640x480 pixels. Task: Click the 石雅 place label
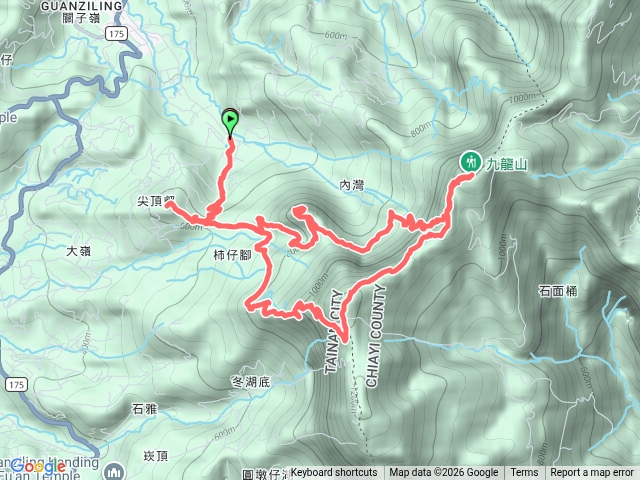(144, 409)
